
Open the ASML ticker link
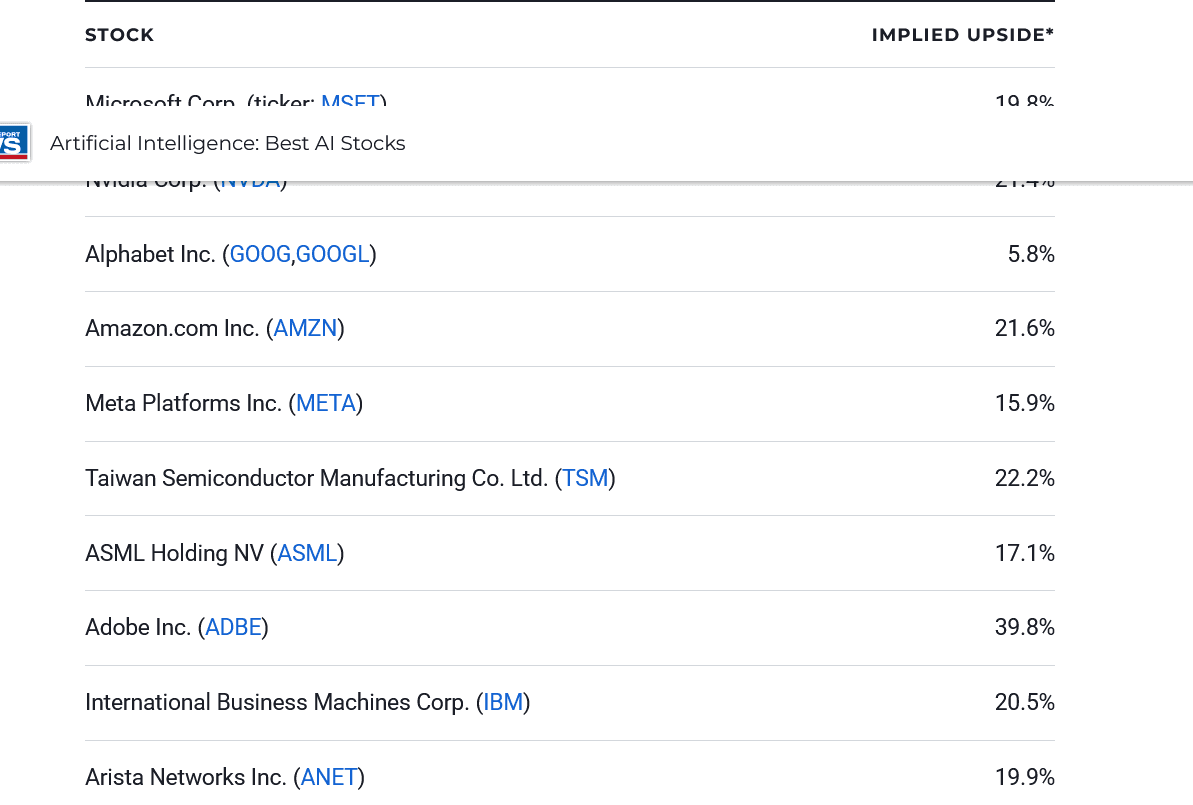307,553
